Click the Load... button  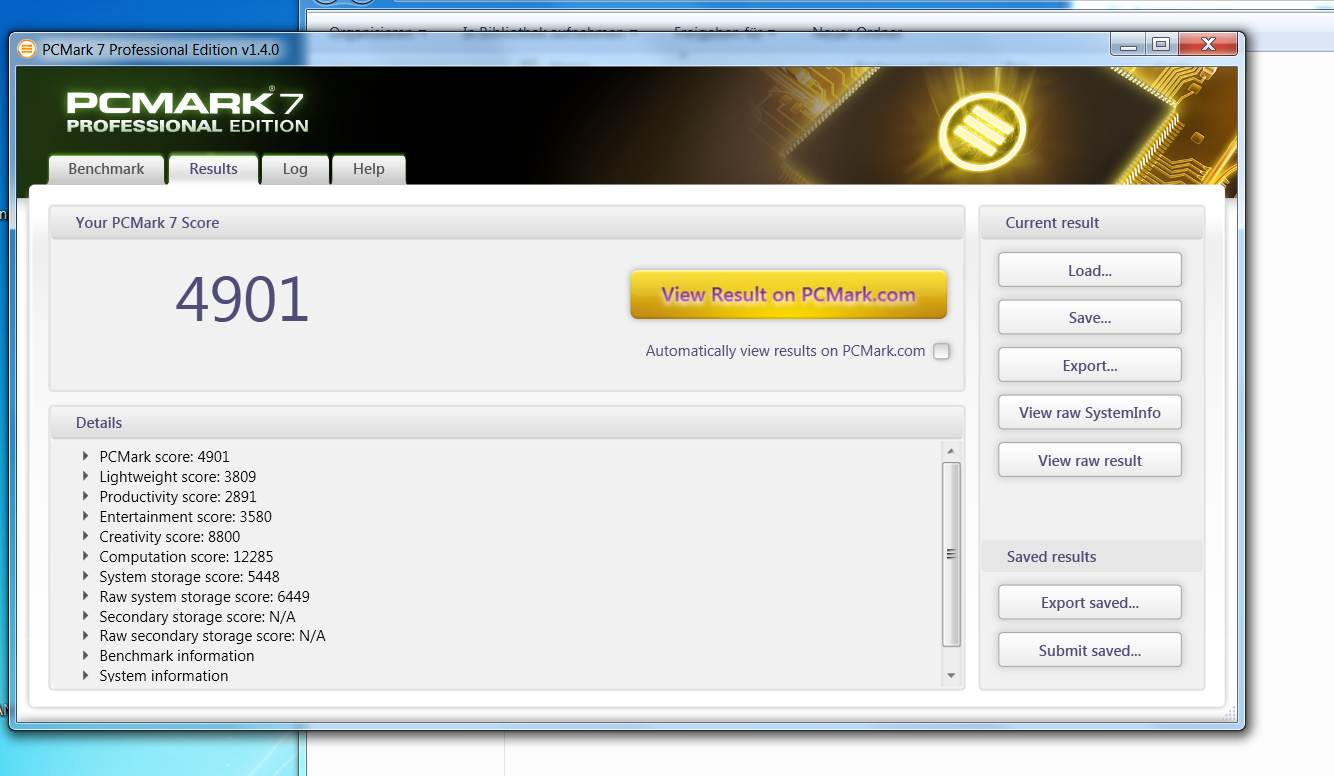[x=1090, y=270]
